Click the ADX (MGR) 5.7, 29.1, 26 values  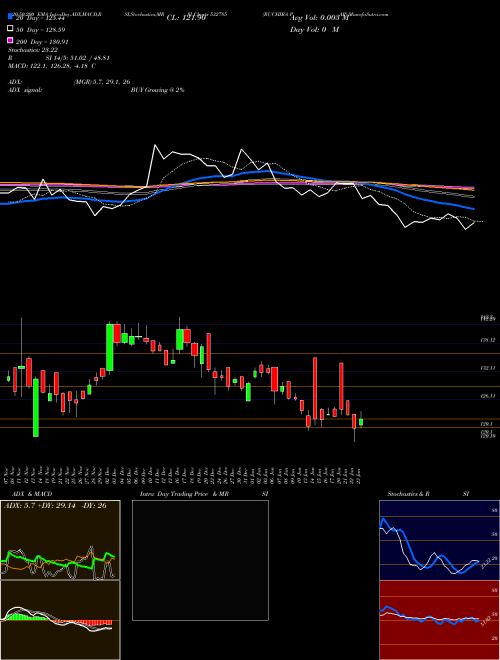coord(101,82)
